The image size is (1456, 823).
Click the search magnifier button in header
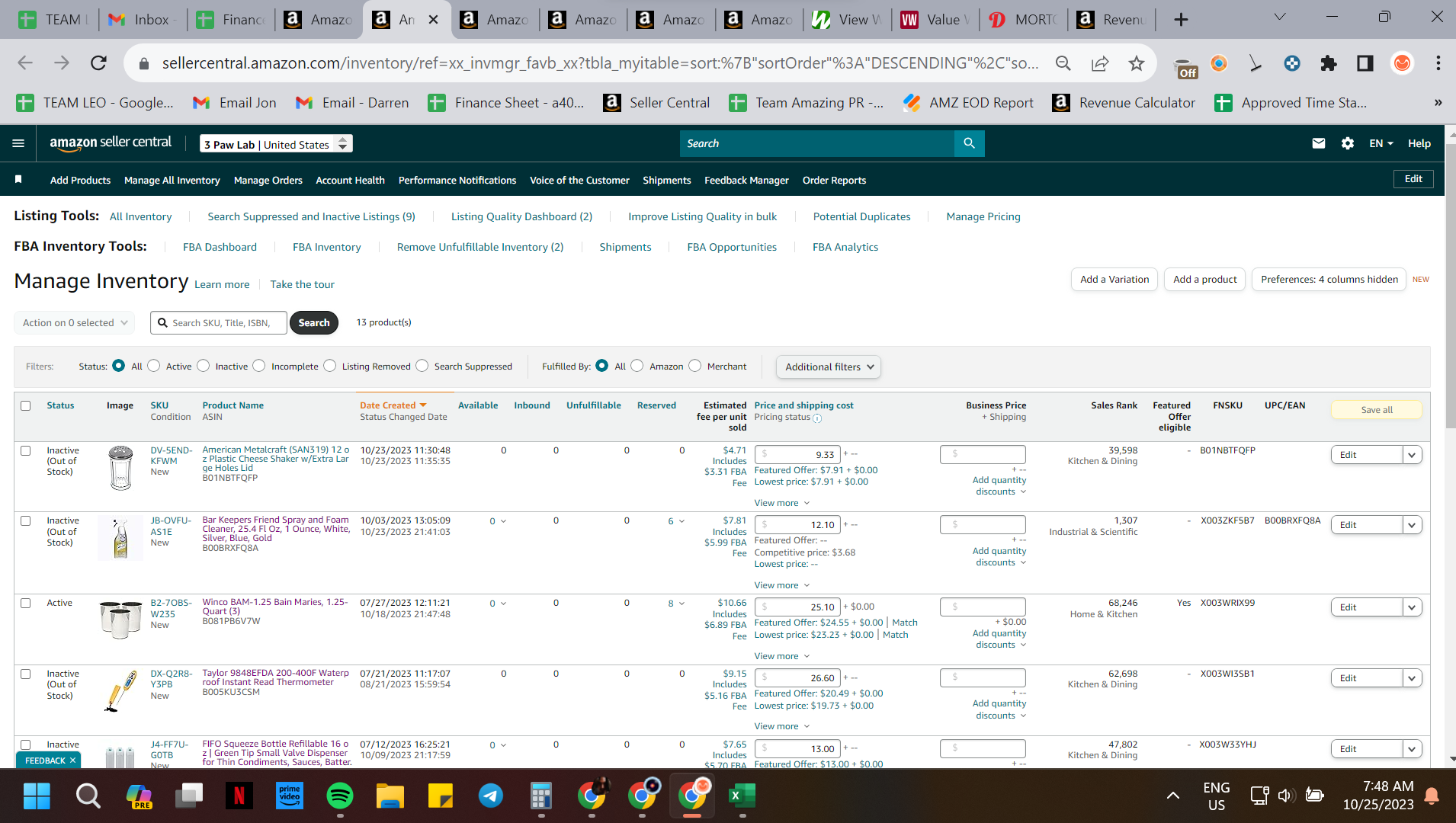tap(969, 143)
